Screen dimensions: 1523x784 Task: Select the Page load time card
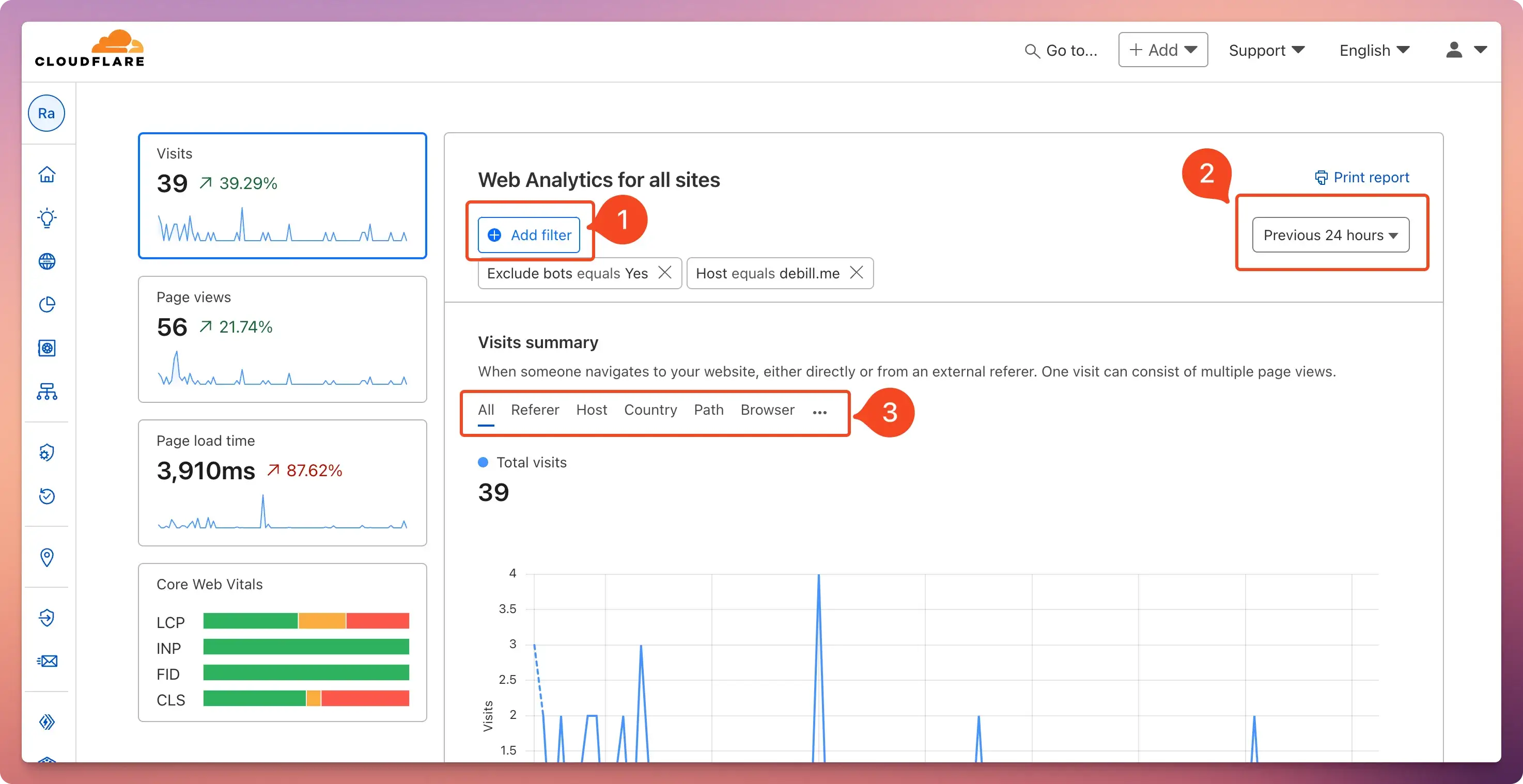pos(282,483)
